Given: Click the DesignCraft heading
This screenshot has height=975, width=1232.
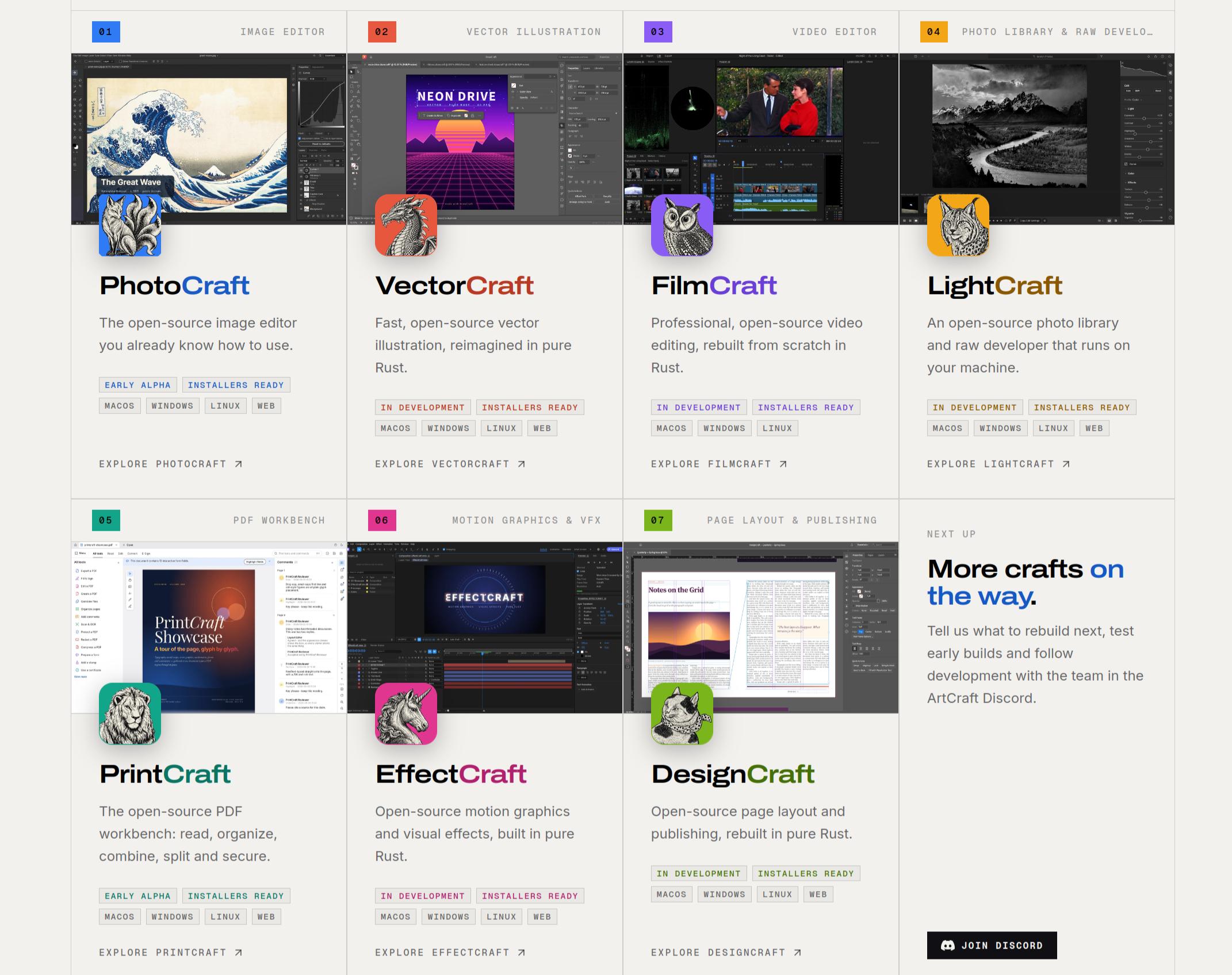Looking at the screenshot, I should (x=733, y=774).
